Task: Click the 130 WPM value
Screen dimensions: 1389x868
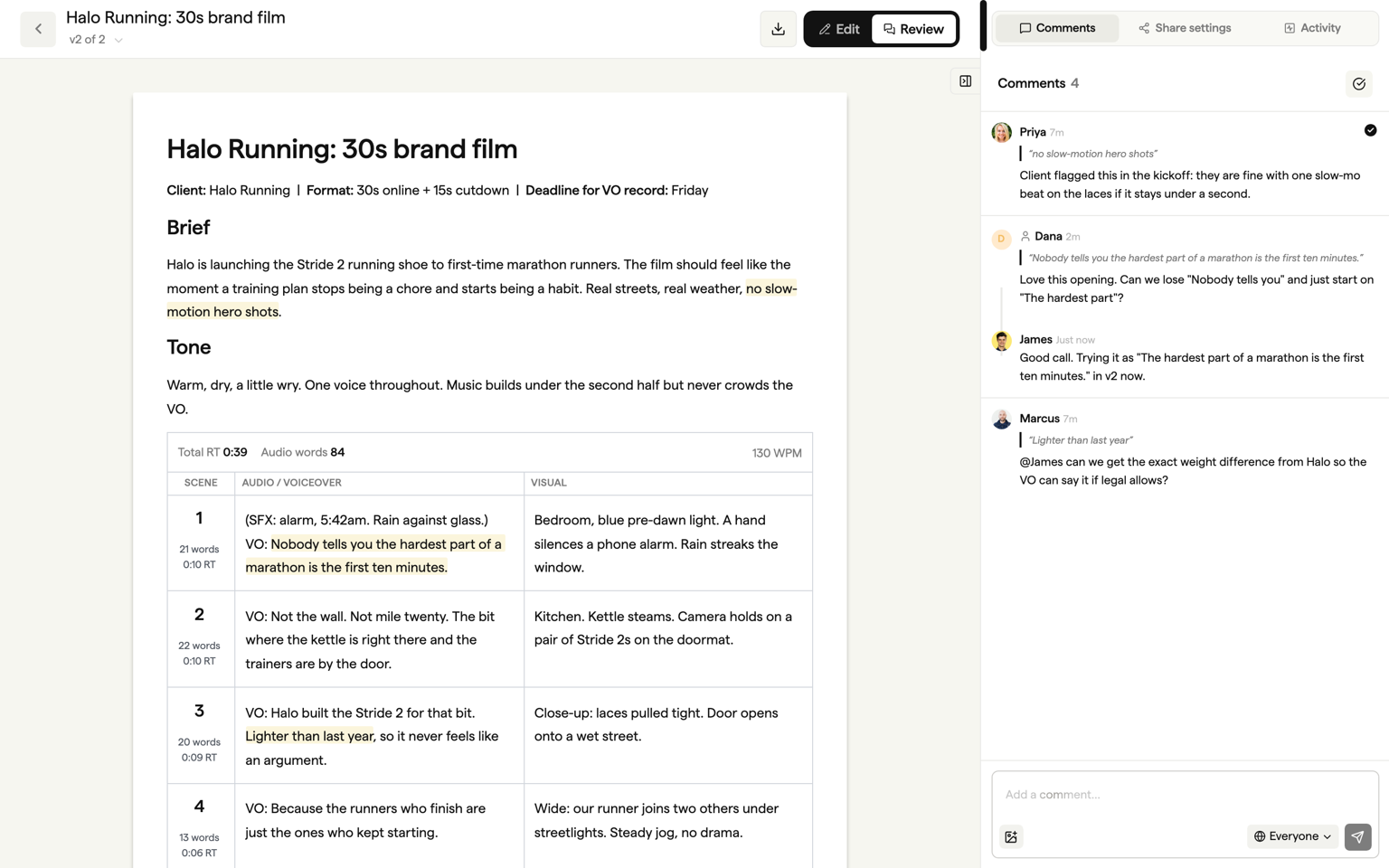Action: [777, 453]
